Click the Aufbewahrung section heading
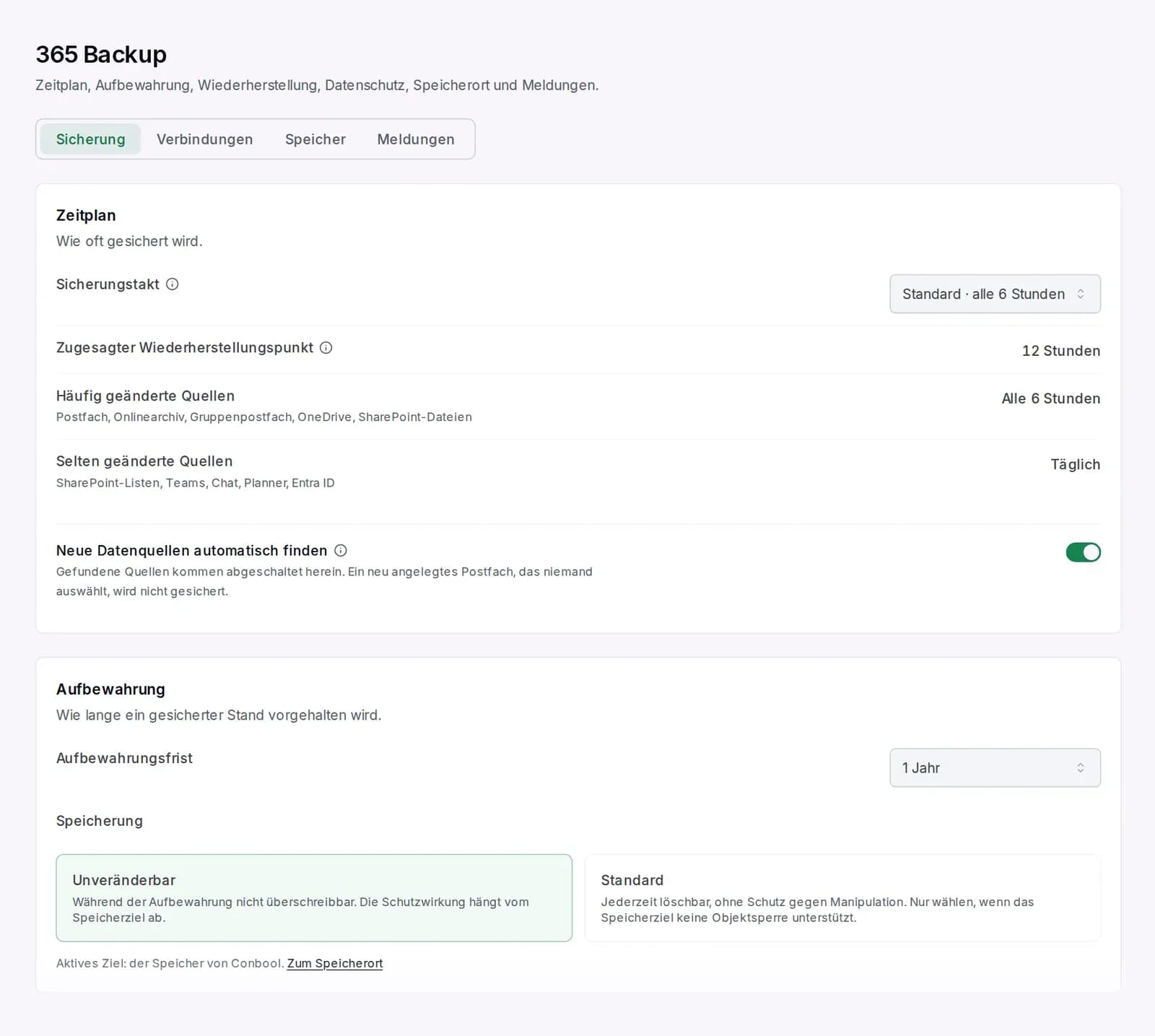The image size is (1155, 1036). (x=110, y=689)
